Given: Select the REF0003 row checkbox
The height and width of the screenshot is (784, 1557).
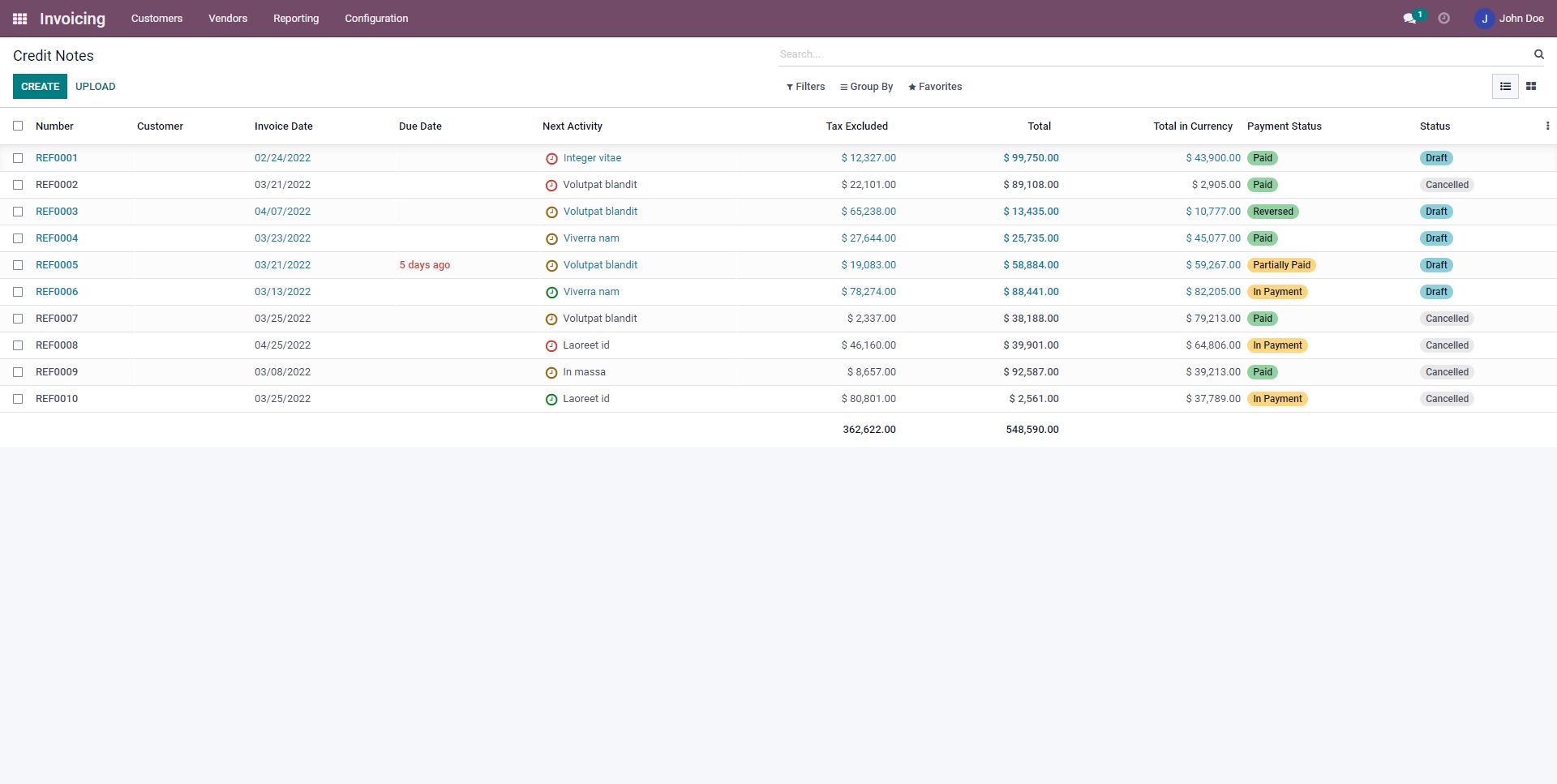Looking at the screenshot, I should [18, 212].
